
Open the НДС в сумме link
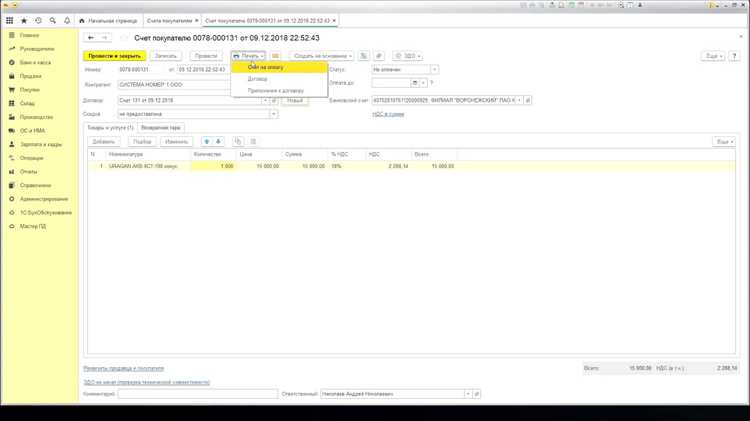click(388, 114)
